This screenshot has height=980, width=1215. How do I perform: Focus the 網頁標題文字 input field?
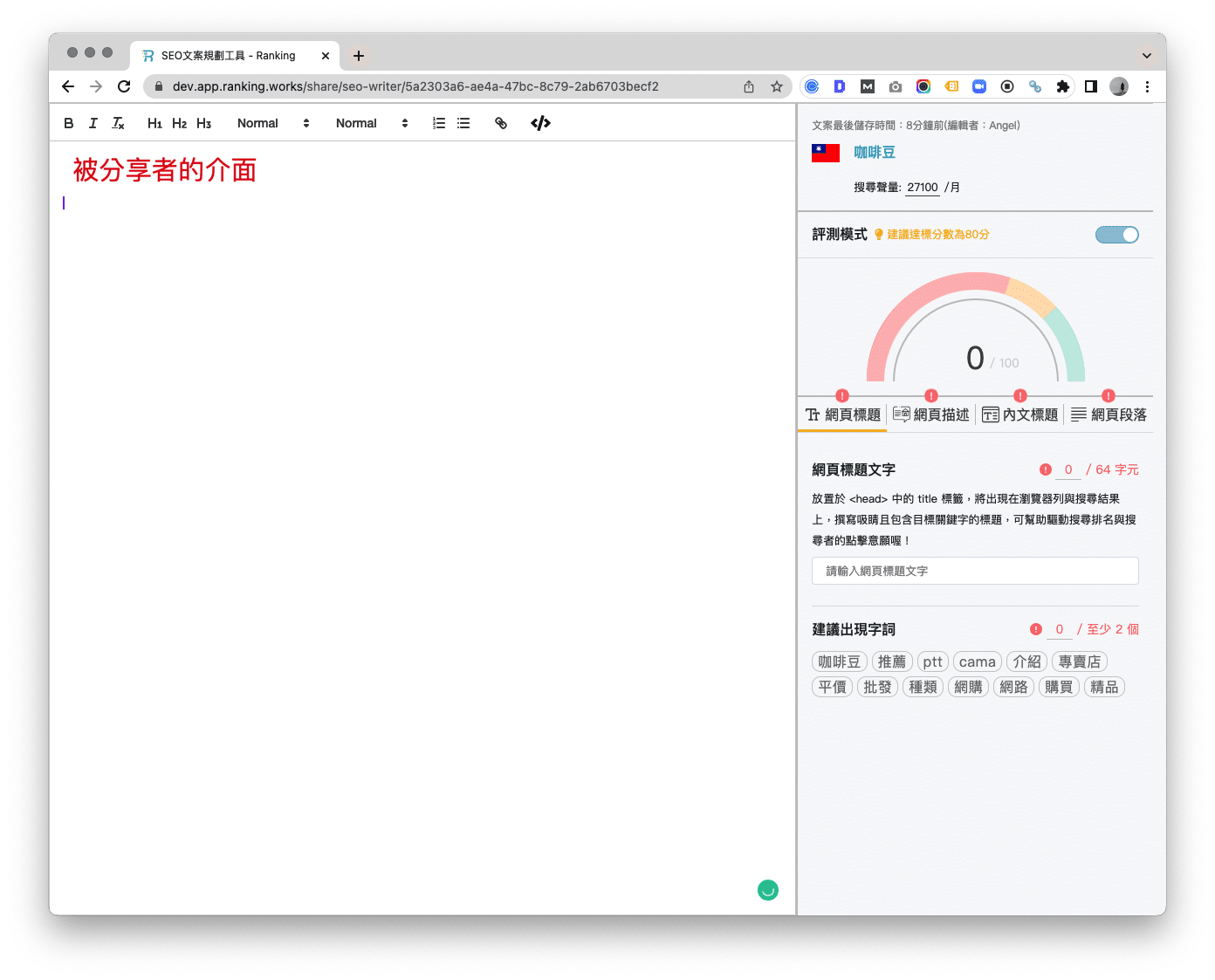[x=975, y=571]
